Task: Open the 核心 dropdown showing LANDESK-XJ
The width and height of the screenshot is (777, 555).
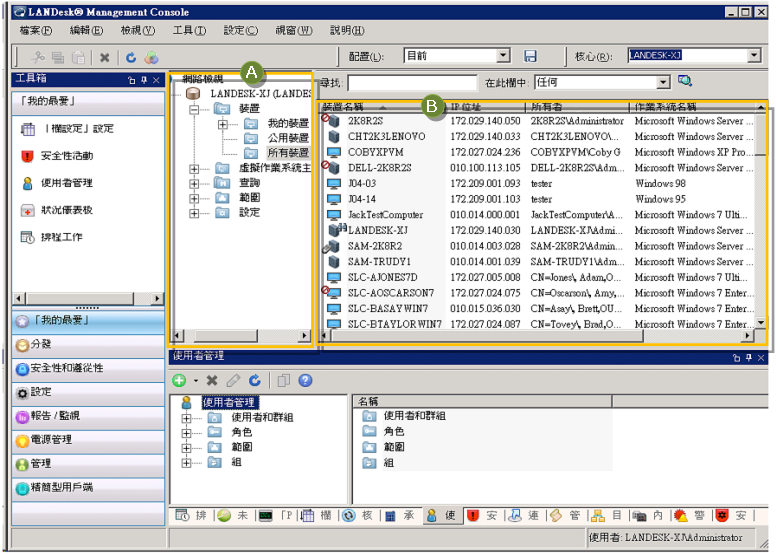Action: point(754,55)
